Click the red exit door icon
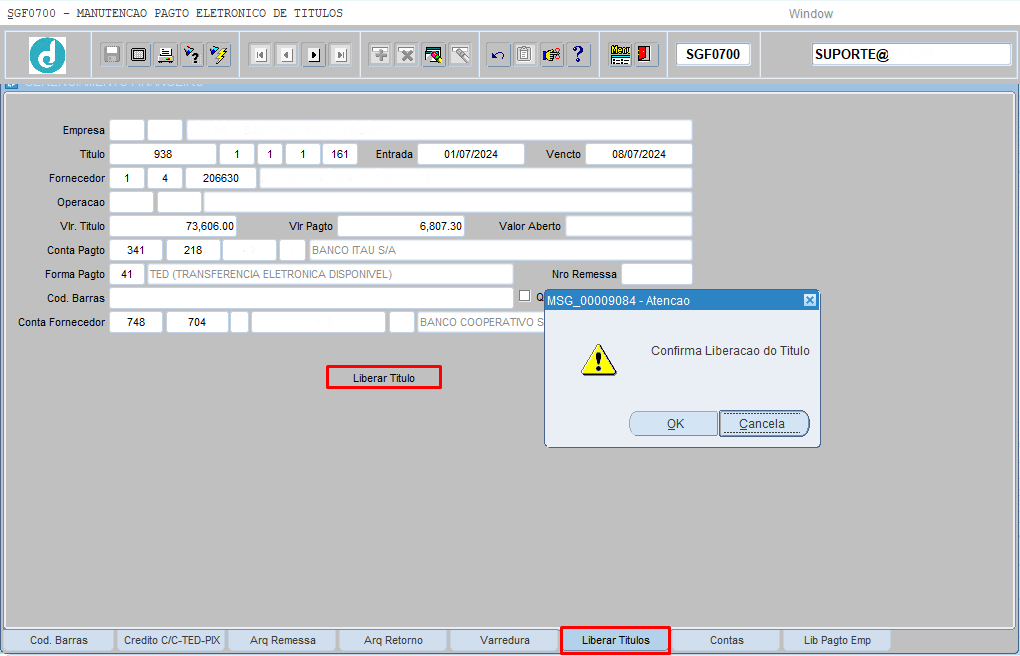Screen dimensions: 1020x656 [x=645, y=55]
